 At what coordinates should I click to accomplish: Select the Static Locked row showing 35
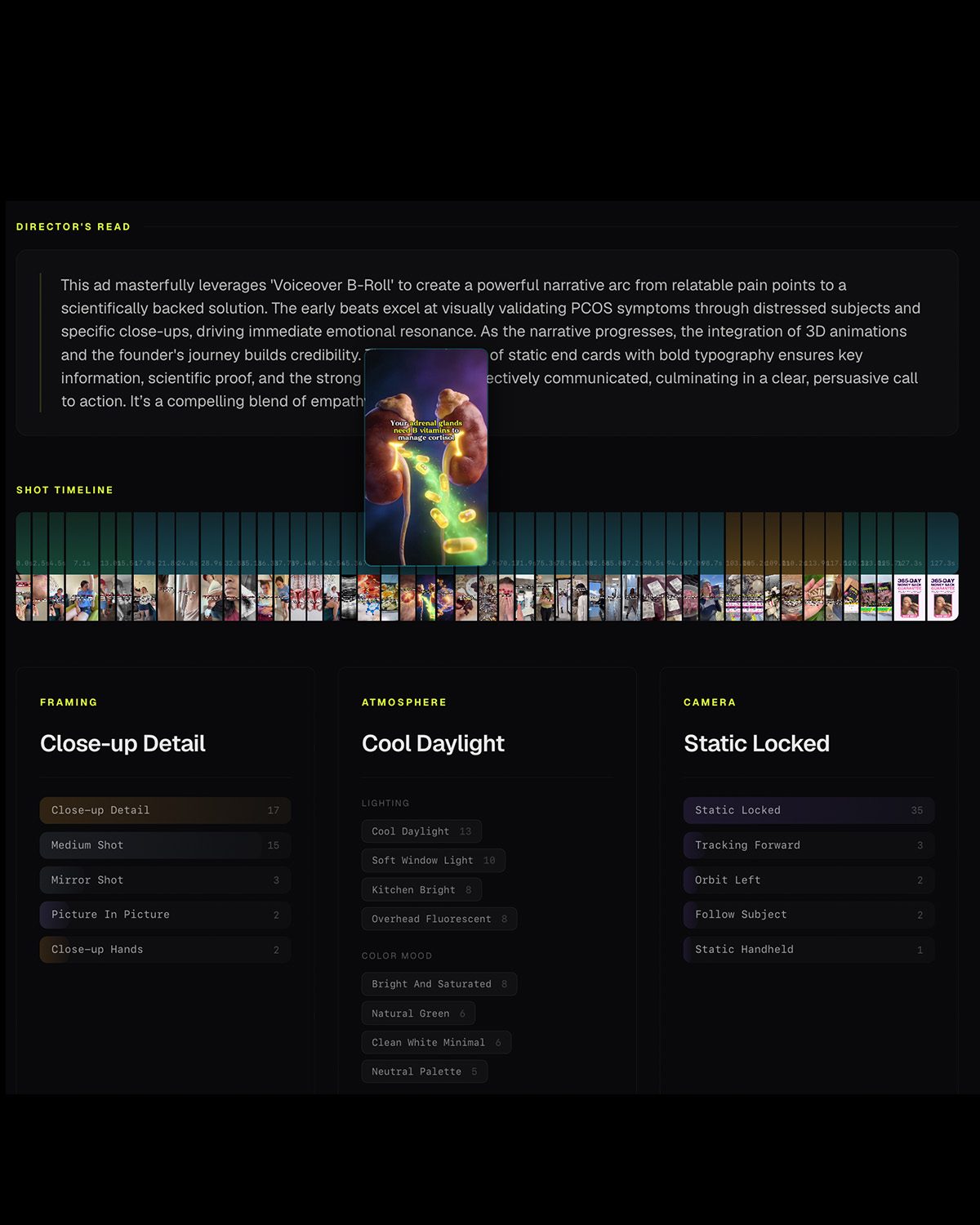point(808,810)
